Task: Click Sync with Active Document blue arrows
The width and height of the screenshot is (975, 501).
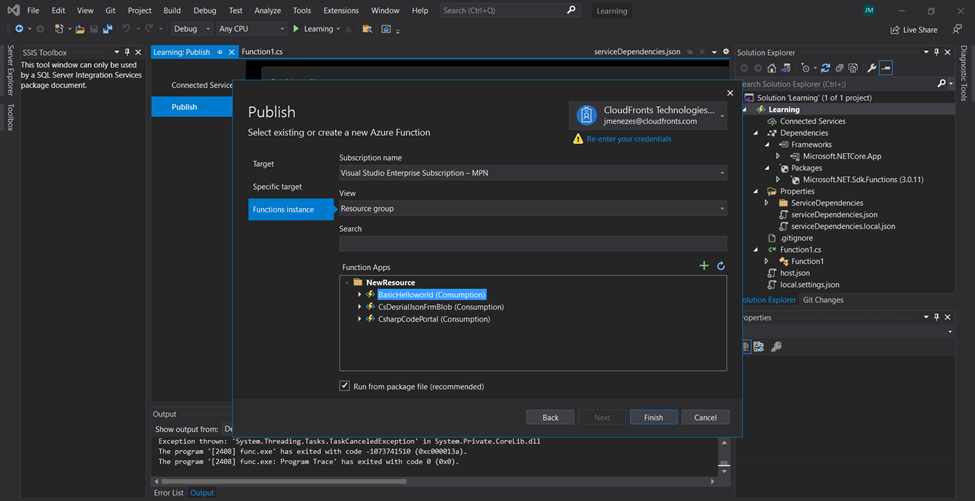Action: (x=826, y=68)
